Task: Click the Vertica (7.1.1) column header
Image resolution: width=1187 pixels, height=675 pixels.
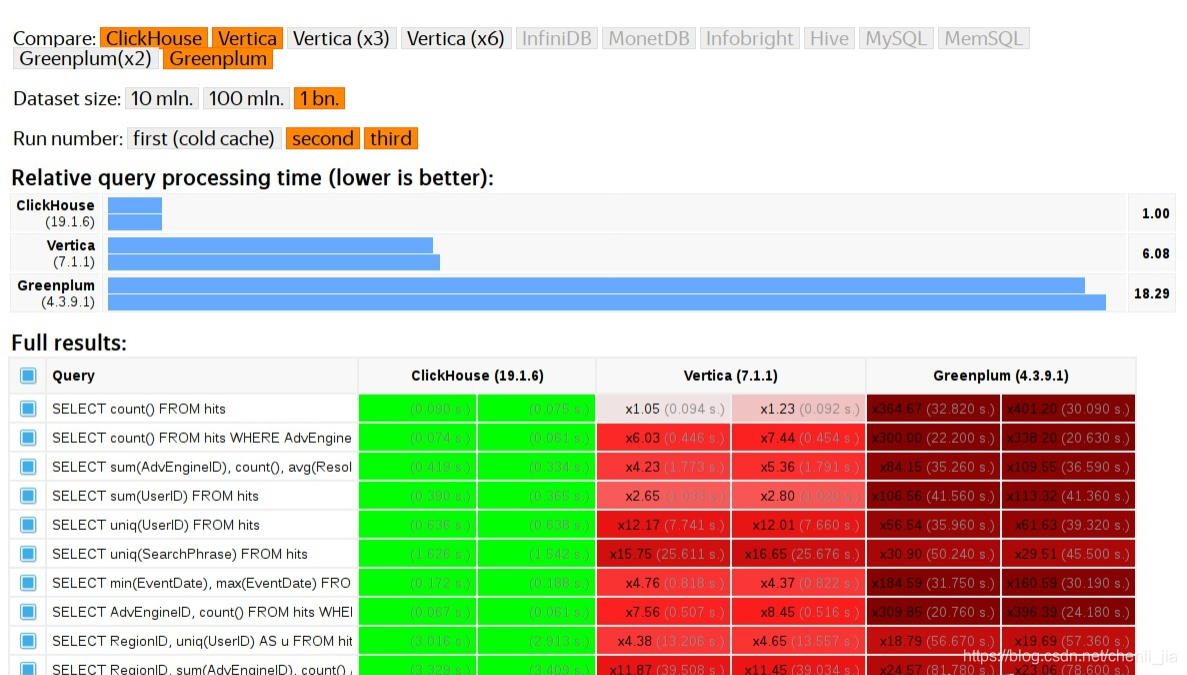Action: [x=731, y=375]
